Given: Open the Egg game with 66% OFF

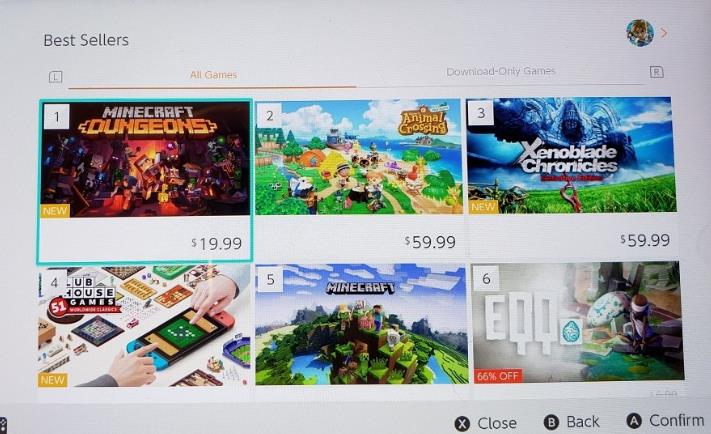Looking at the screenshot, I should [577, 322].
